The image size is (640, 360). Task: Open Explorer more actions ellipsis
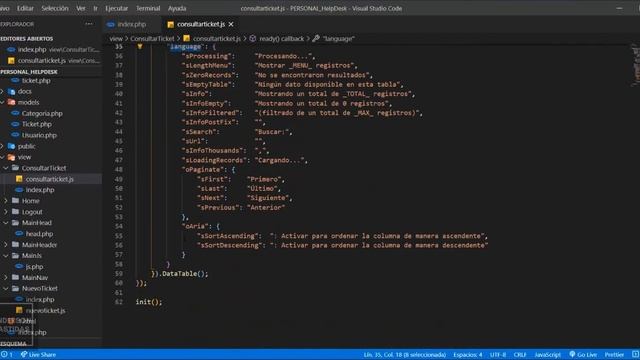pos(89,24)
